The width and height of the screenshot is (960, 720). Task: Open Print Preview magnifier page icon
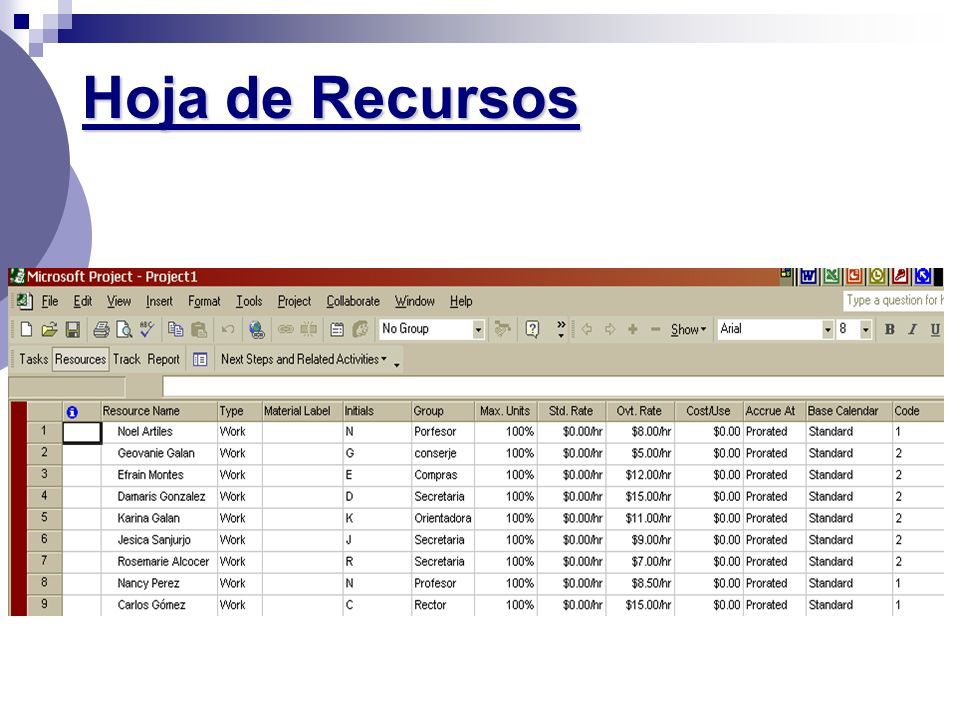124,329
